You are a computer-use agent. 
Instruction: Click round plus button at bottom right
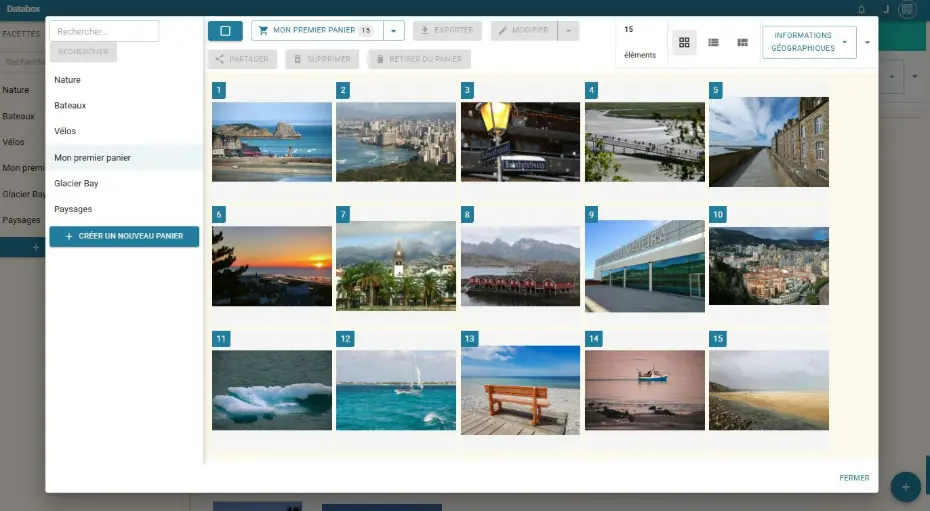[905, 487]
